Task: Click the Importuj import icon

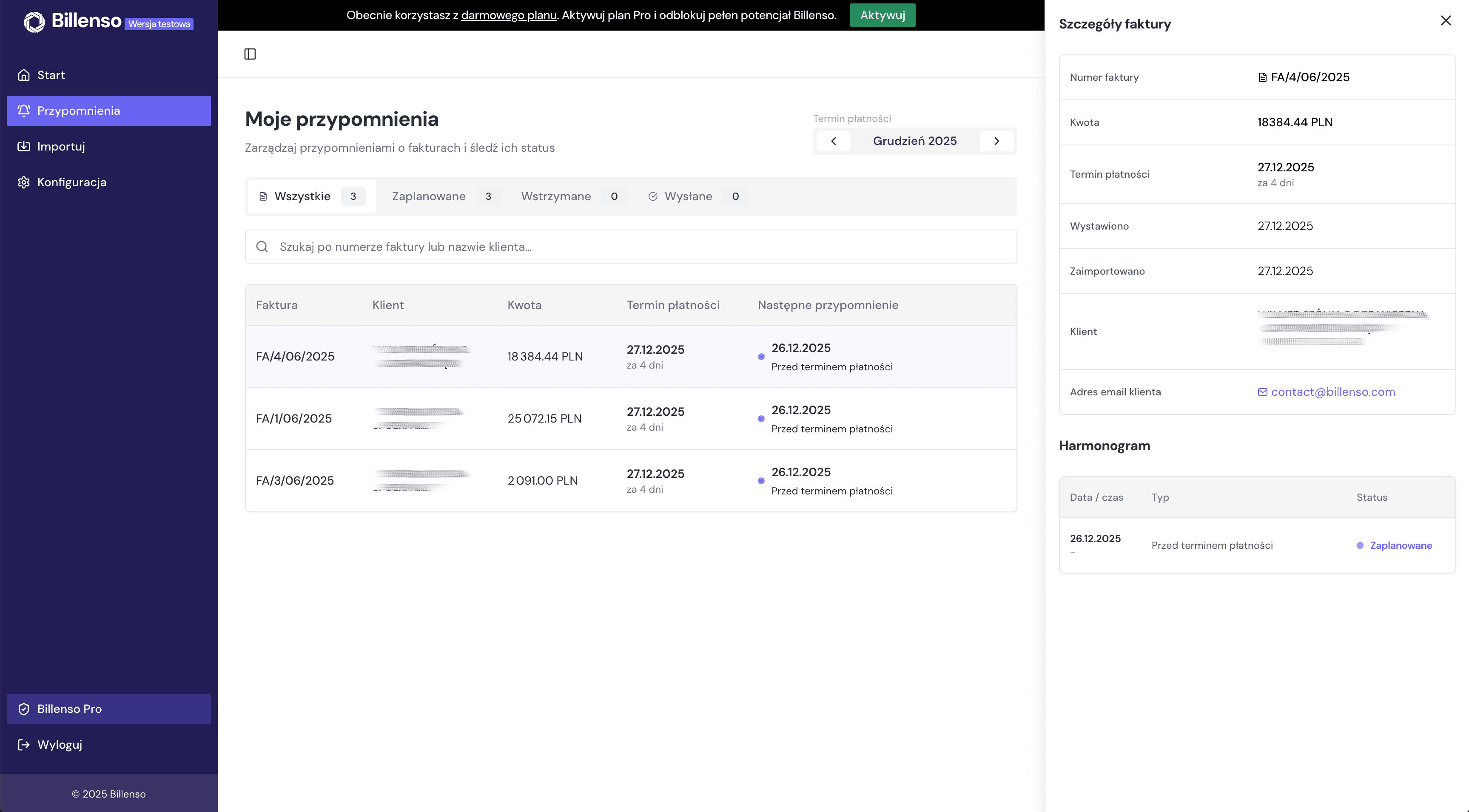Action: tap(23, 147)
